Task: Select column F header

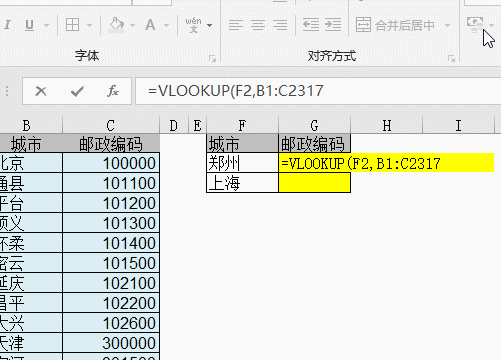Action: coord(242,126)
